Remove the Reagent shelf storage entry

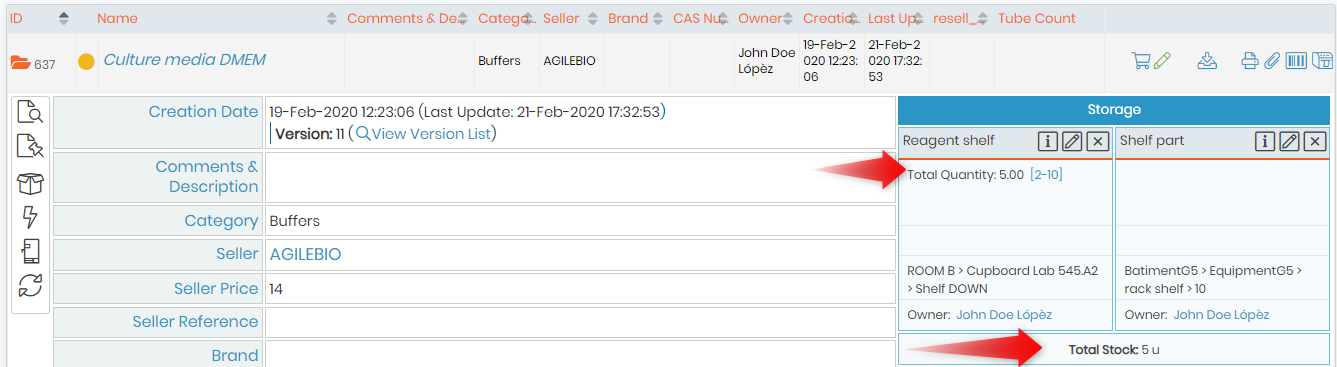[x=1097, y=141]
